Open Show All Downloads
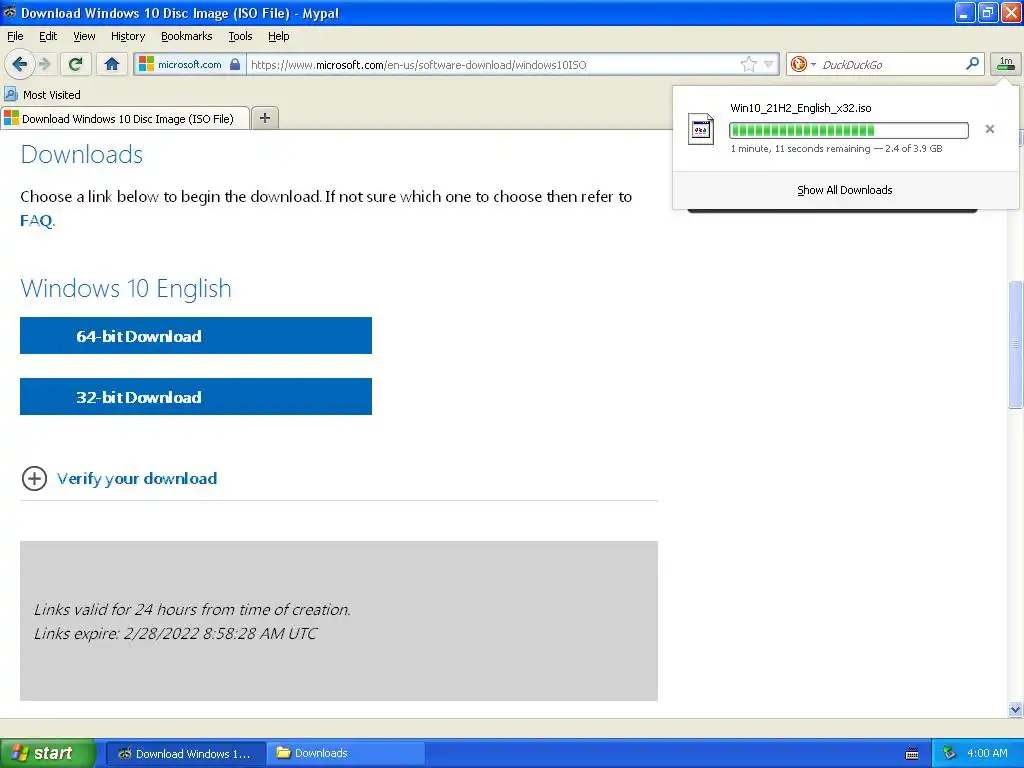Viewport: 1024px width, 768px height. [x=844, y=190]
